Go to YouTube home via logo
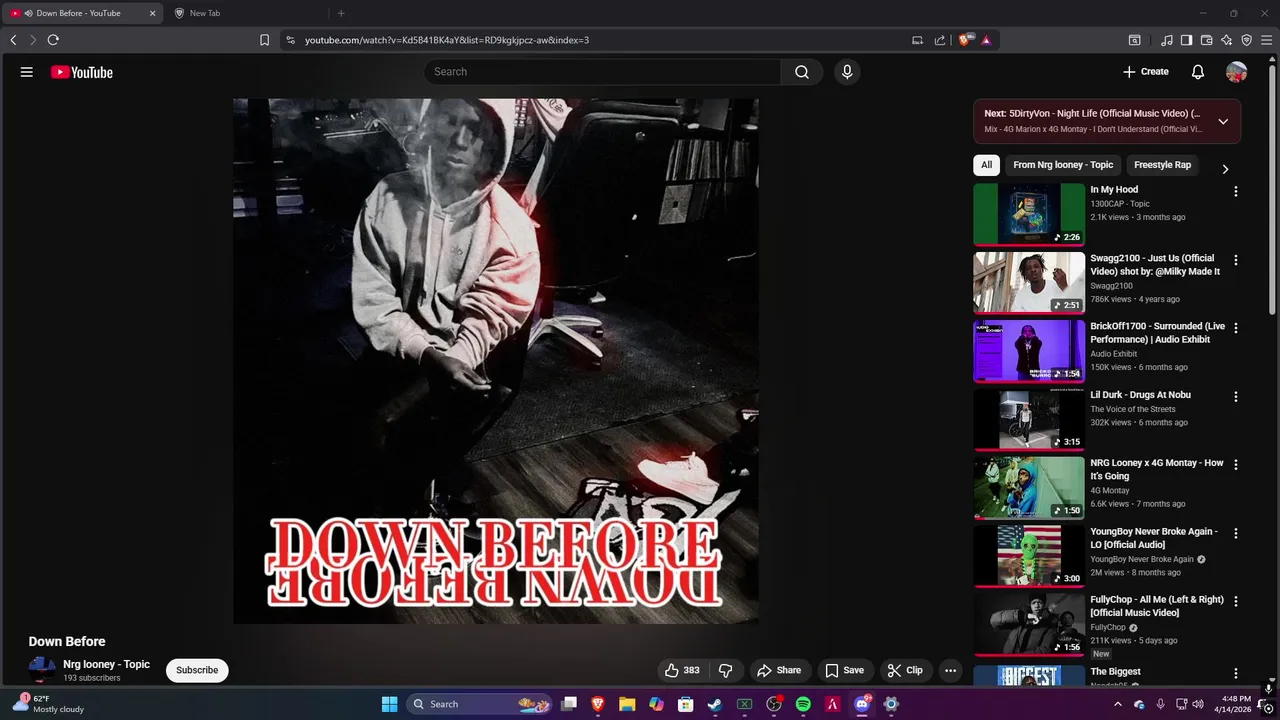1280x720 pixels. (82, 72)
